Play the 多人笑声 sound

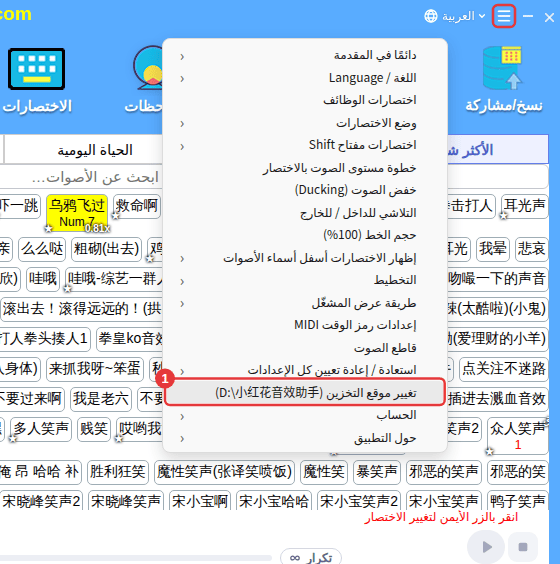41,429
